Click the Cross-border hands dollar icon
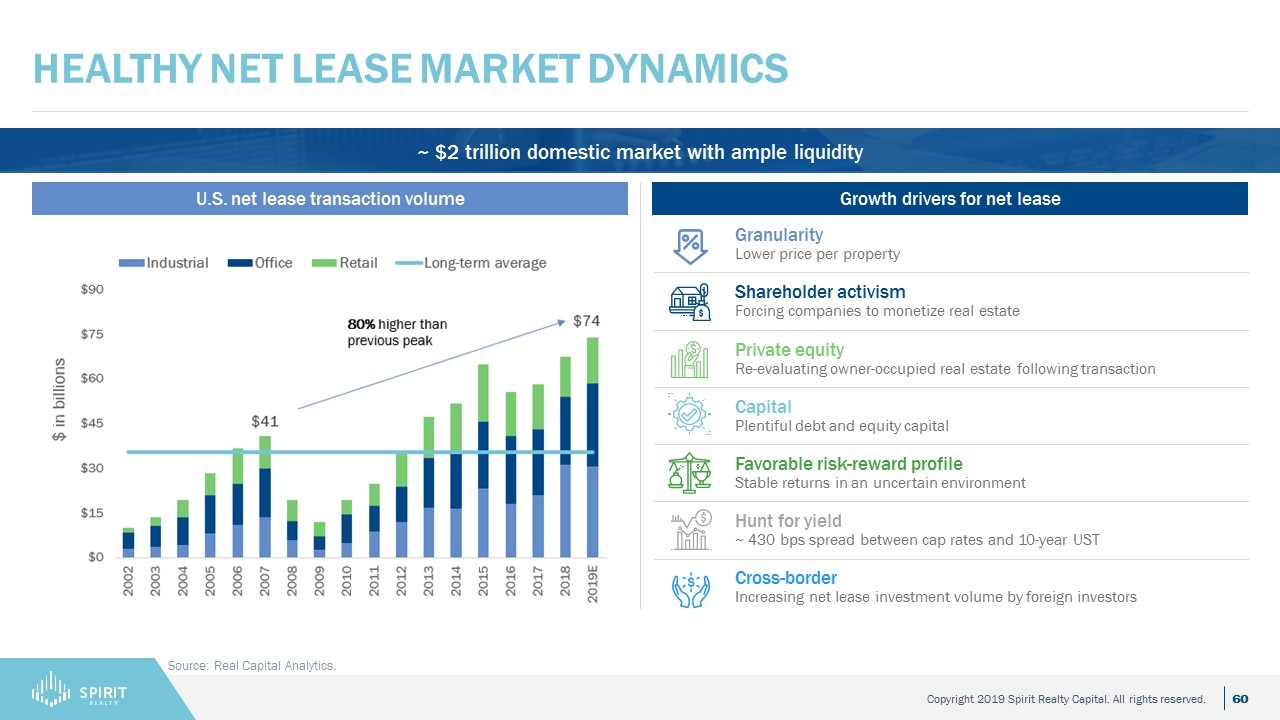This screenshot has height=720, width=1280. [690, 588]
